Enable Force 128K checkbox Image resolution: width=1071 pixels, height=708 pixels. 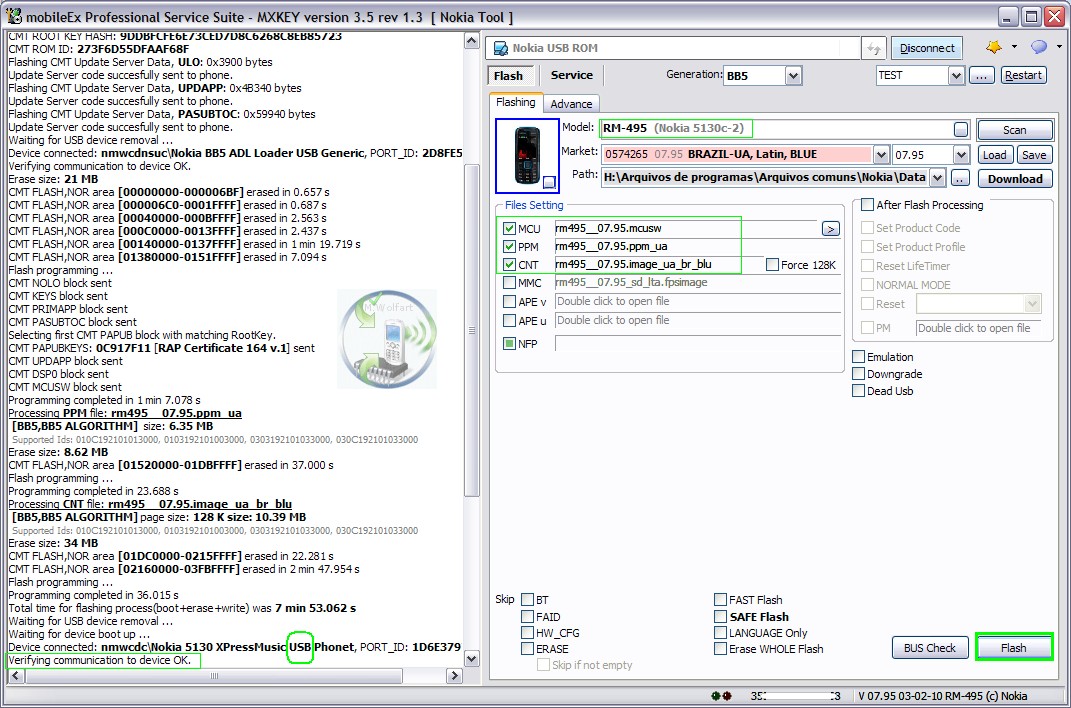click(772, 264)
